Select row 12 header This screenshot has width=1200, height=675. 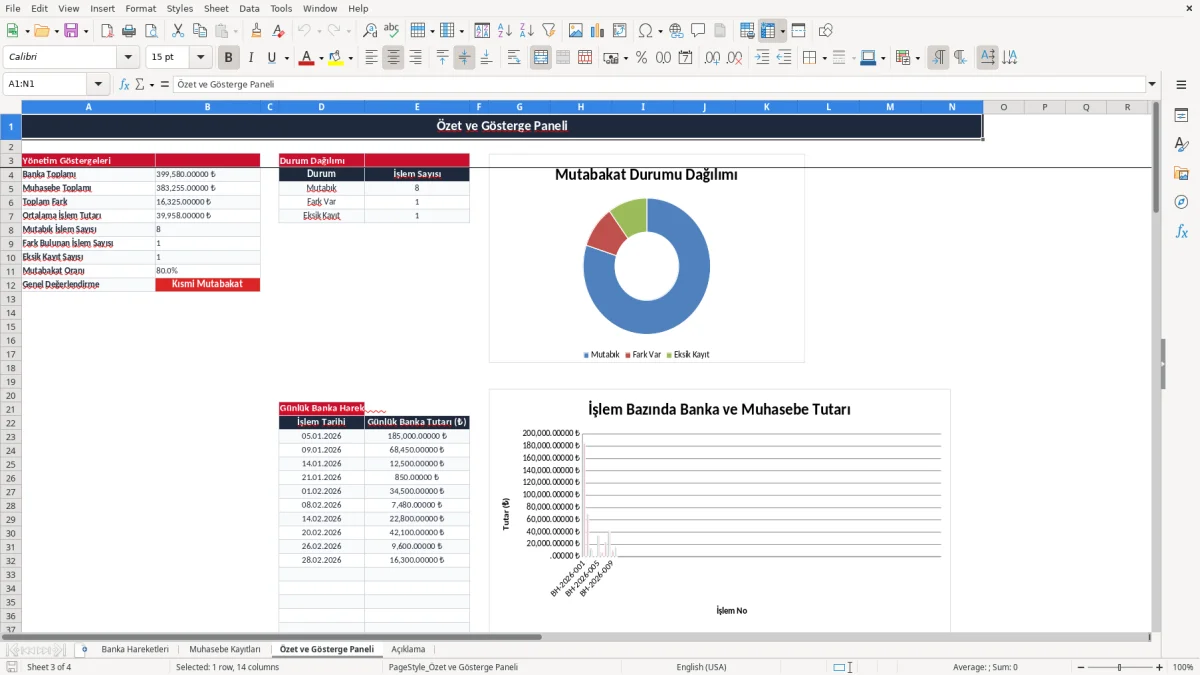click(x=10, y=285)
